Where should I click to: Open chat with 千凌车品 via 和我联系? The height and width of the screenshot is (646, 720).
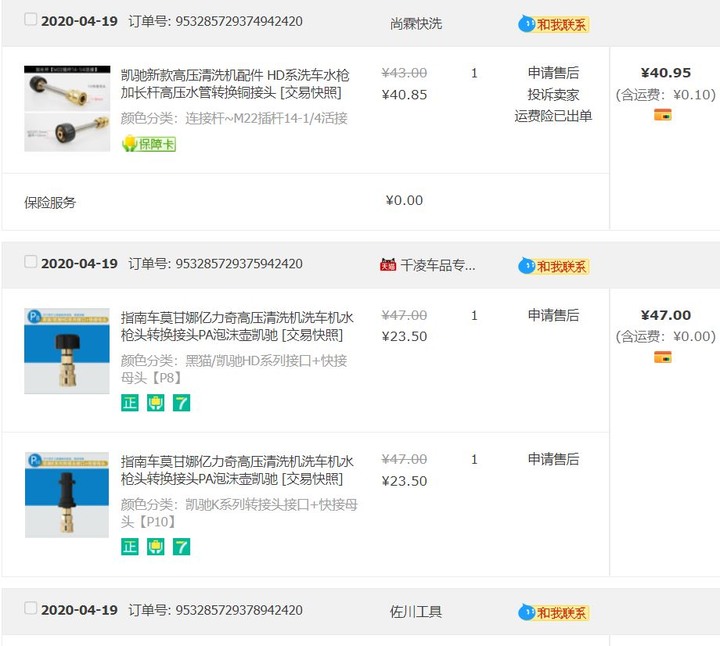[553, 266]
